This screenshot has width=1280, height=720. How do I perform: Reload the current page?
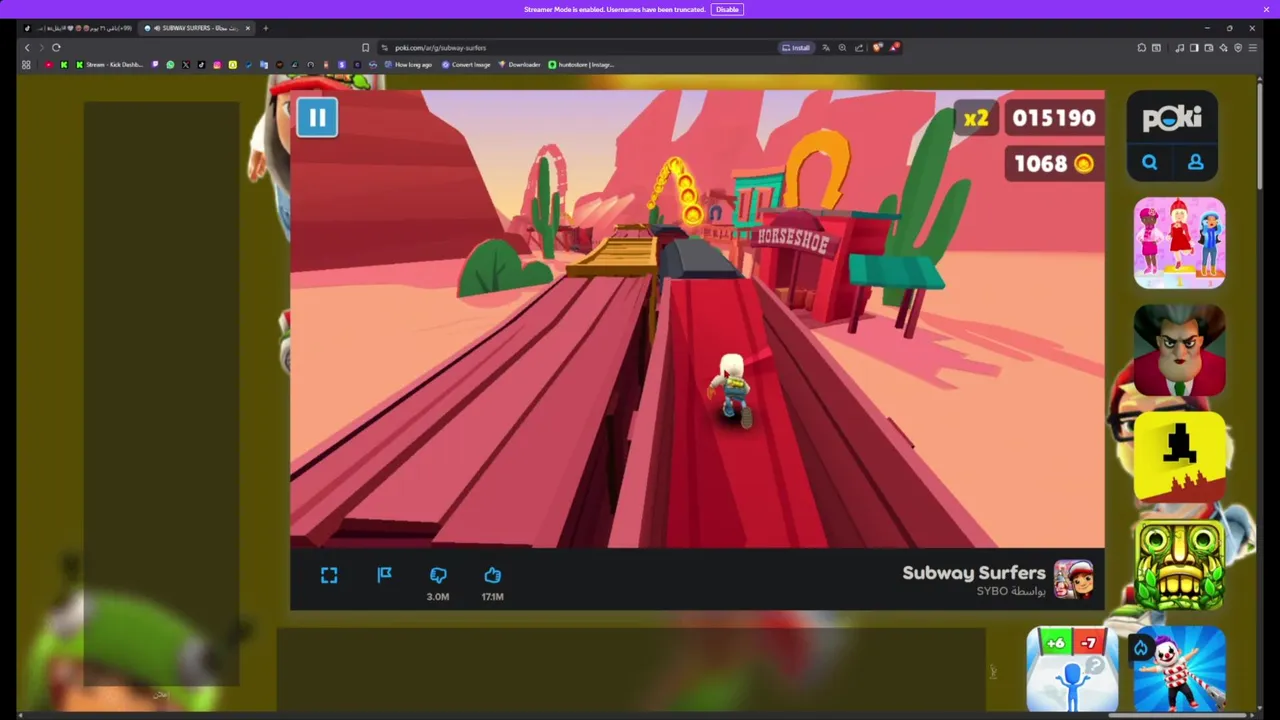click(x=56, y=48)
